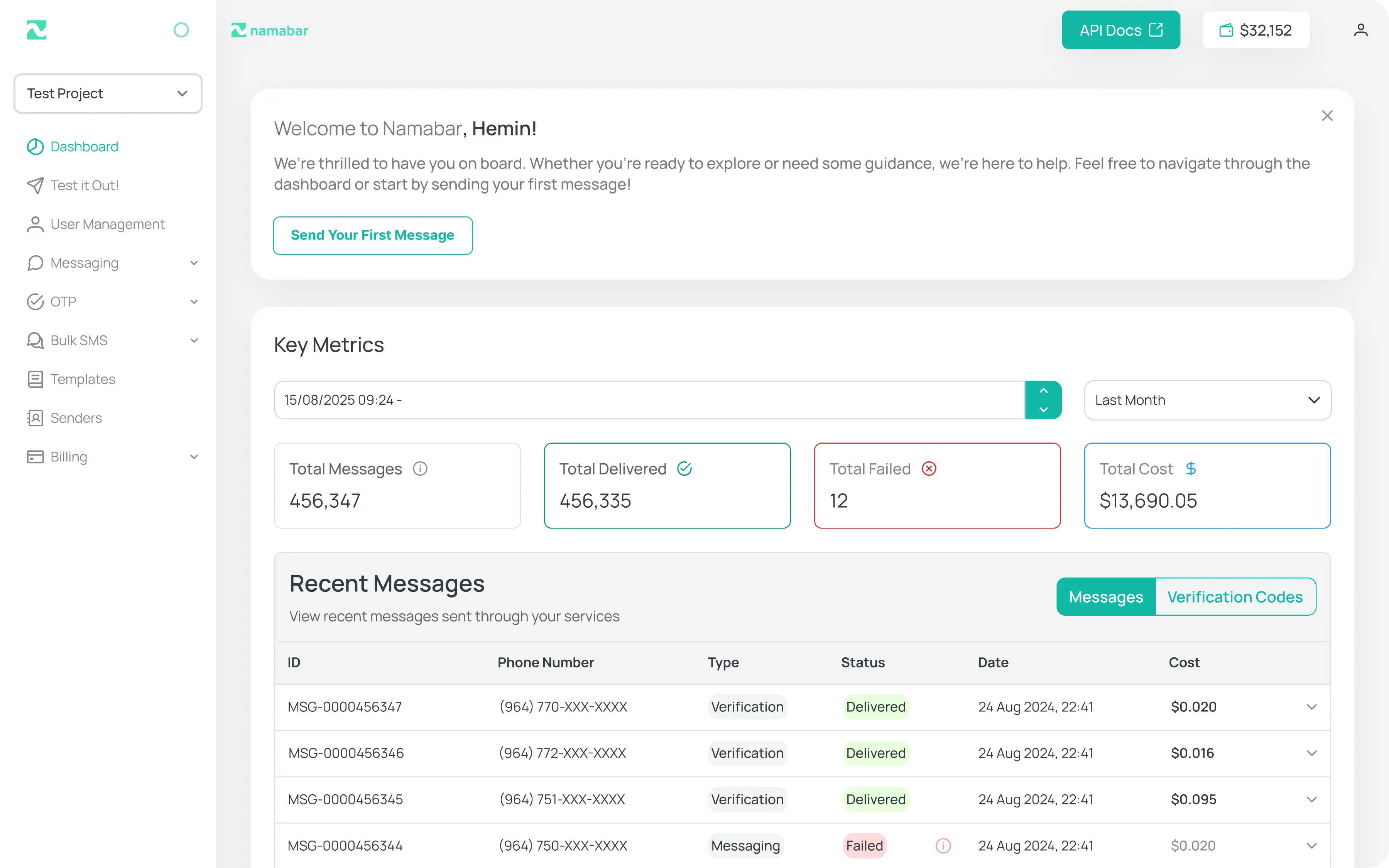Open User Management via its person icon
The width and height of the screenshot is (1389, 868).
[35, 224]
